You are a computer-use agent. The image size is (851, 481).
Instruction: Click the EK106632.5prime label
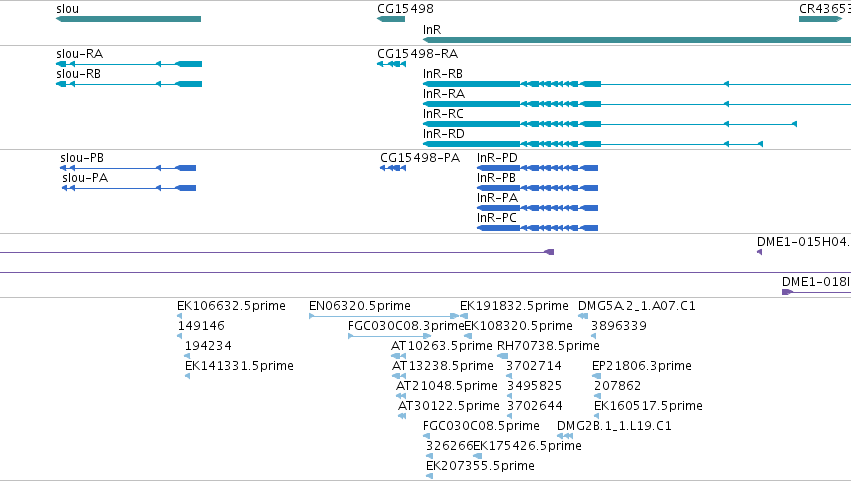tap(231, 306)
